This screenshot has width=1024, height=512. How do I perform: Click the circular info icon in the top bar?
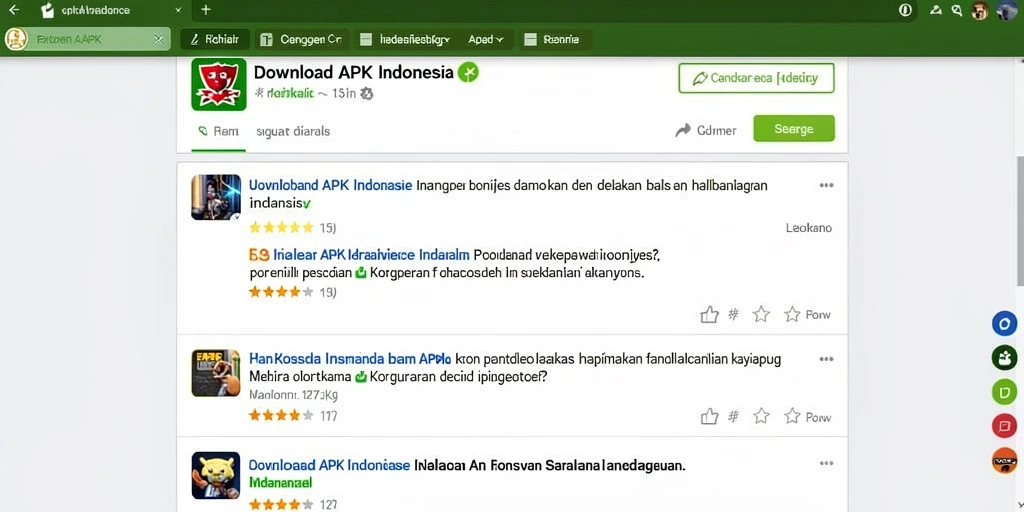[905, 10]
